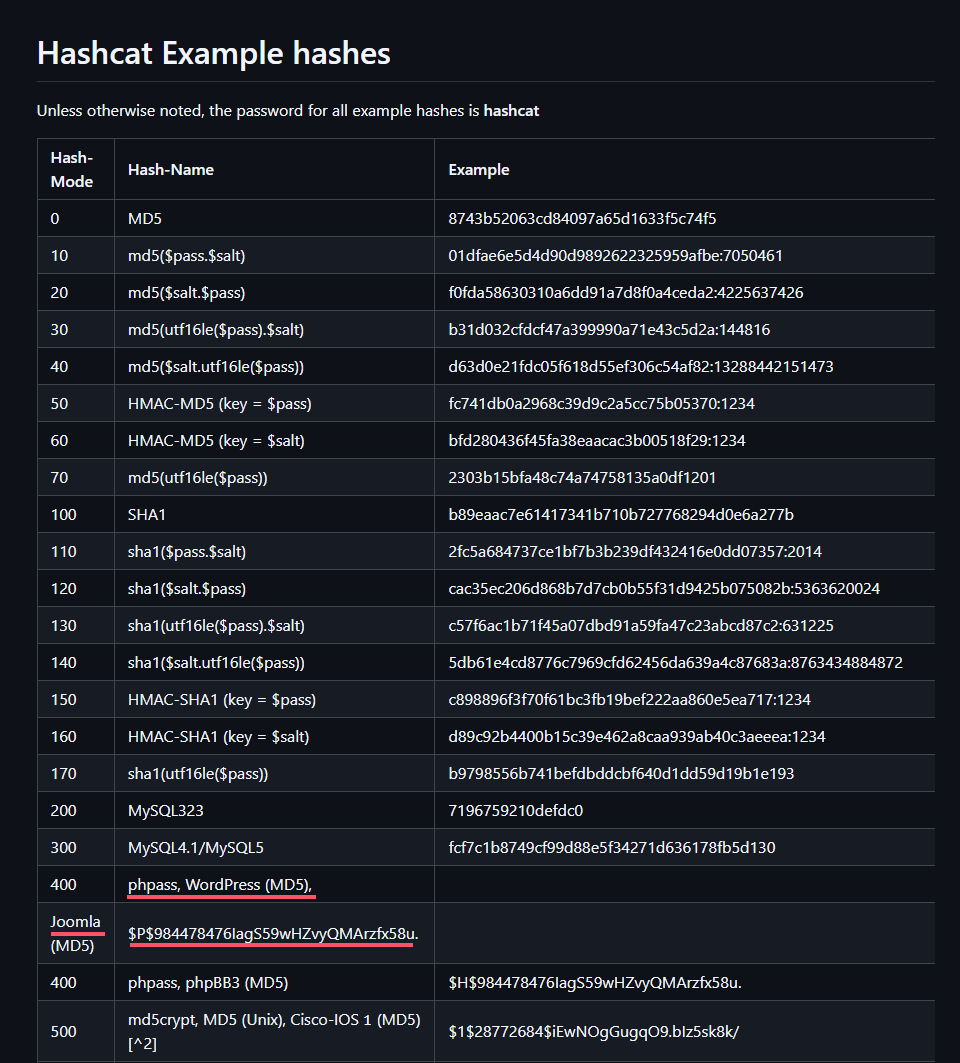Click the phpass, phpBB3 (MD5) cell
This screenshot has height=1063, width=960.
click(x=208, y=983)
